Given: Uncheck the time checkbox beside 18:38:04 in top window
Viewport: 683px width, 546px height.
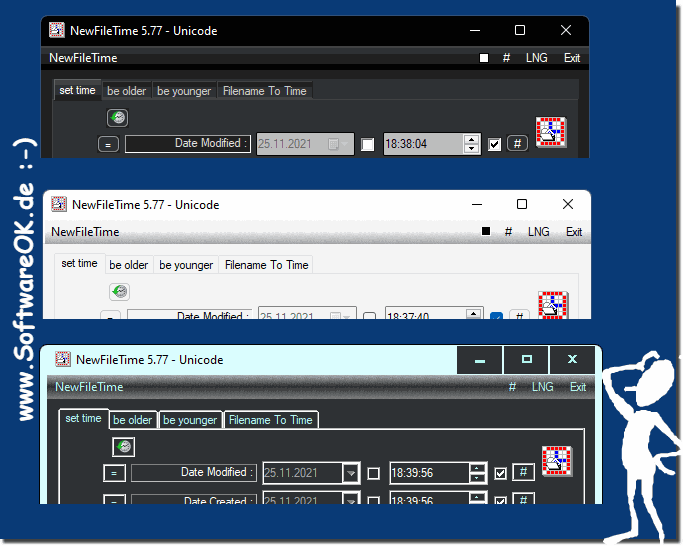Looking at the screenshot, I should pos(494,144).
